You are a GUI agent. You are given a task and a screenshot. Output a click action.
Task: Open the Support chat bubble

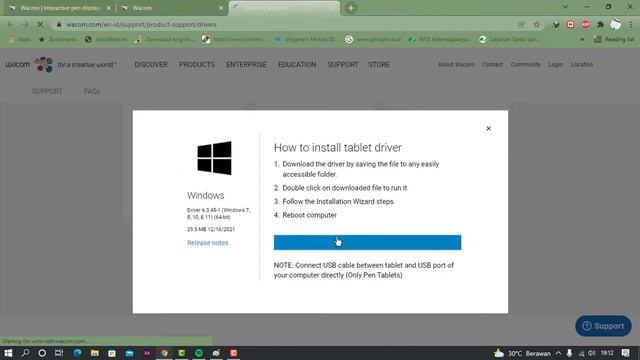coord(603,326)
